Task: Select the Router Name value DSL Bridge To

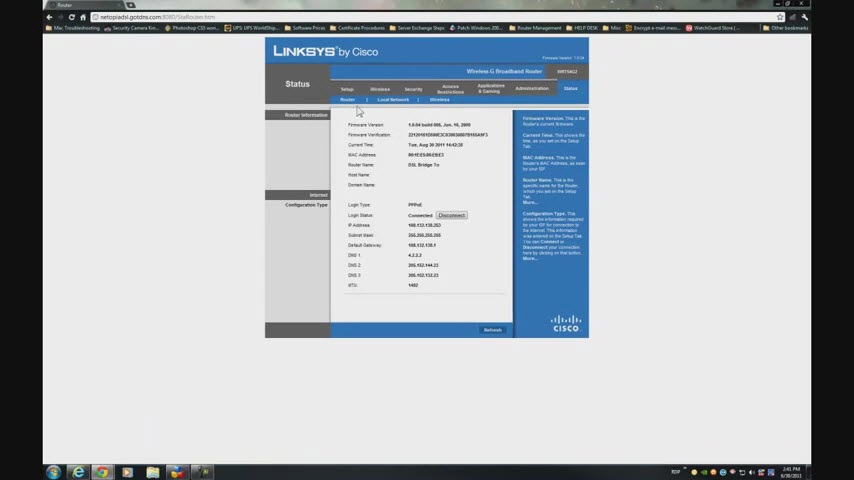Action: tap(423, 165)
